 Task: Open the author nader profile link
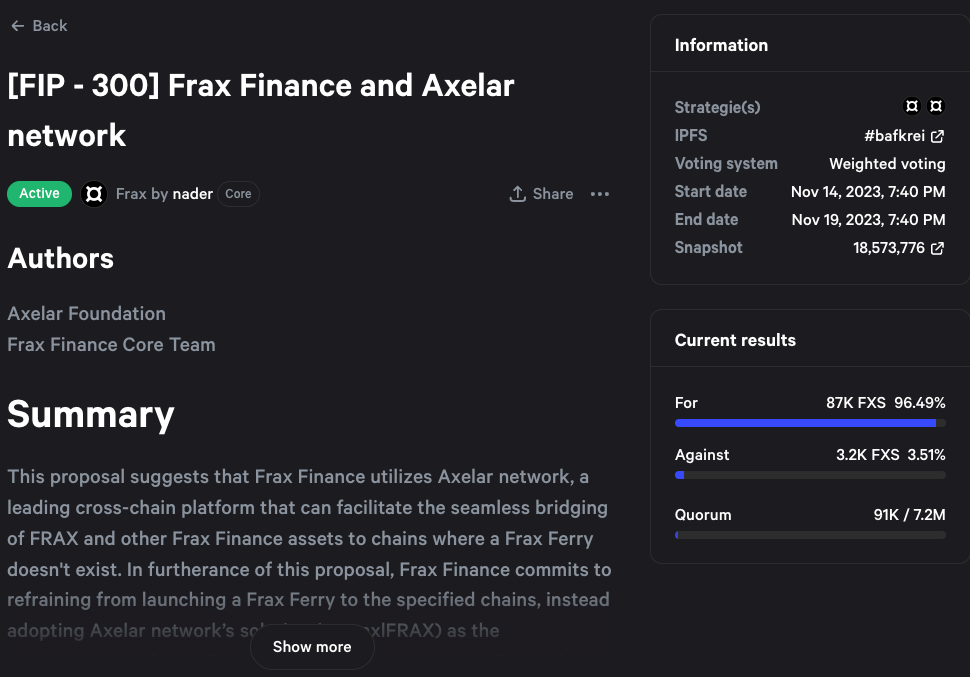[x=192, y=194]
